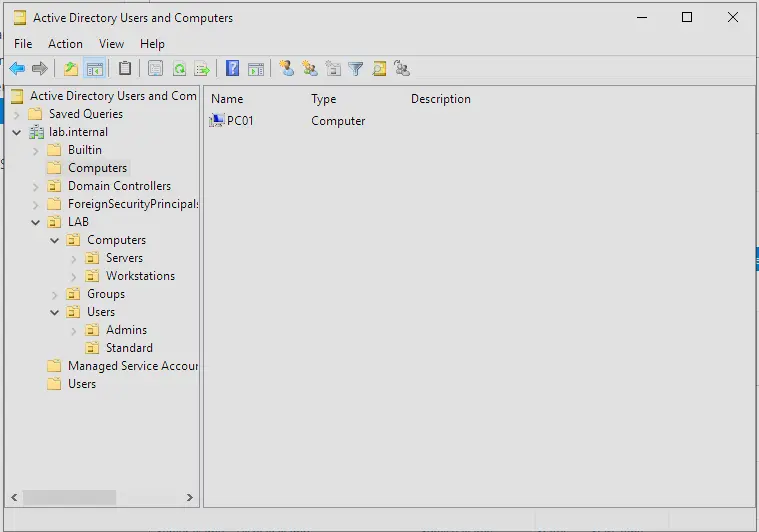This screenshot has width=759, height=532.
Task: Select the Admins OU in the tree
Action: coord(126,330)
